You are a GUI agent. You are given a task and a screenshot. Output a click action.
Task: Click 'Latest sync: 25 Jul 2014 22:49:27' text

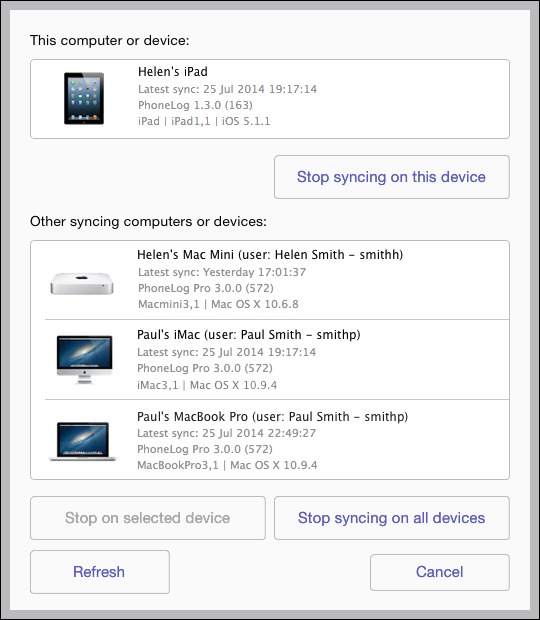(227, 433)
